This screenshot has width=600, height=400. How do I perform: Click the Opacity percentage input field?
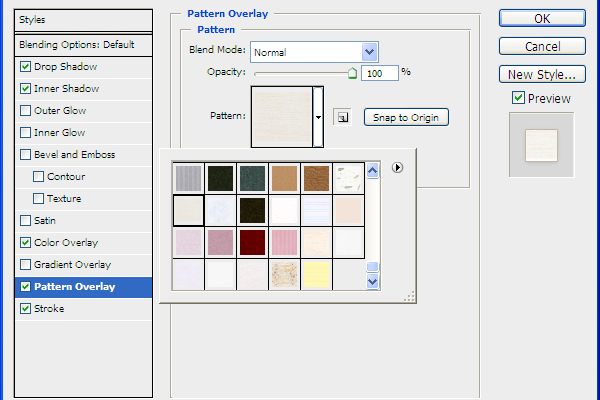tap(380, 73)
